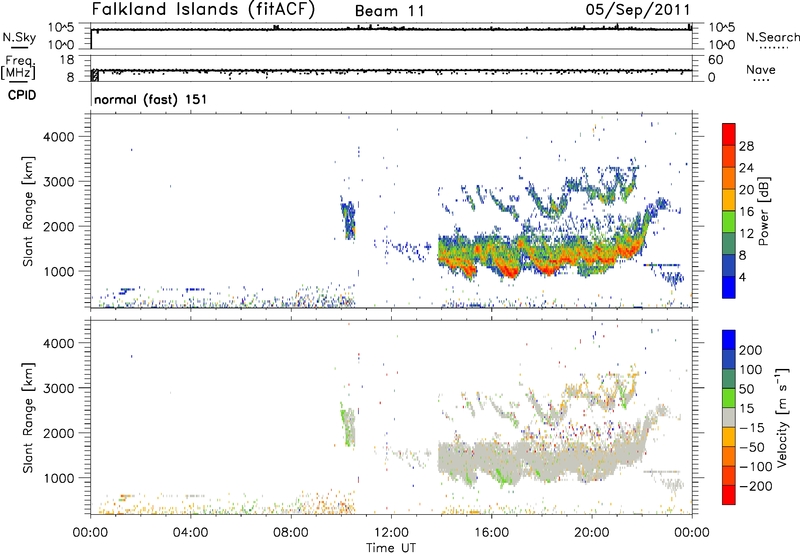Click the '-200' velocity colorbar tick
The image size is (800, 554).
point(756,486)
